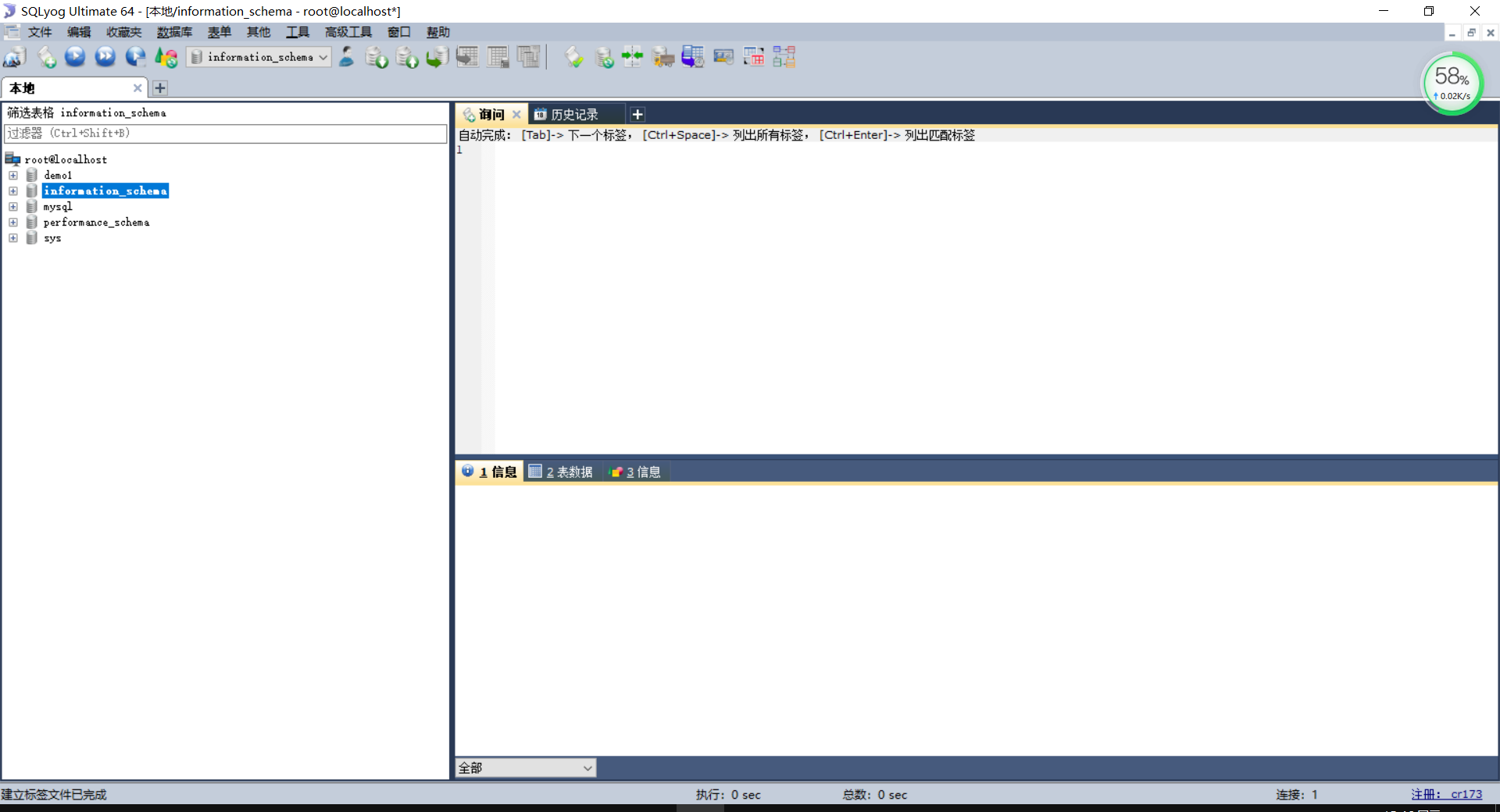Click the 过滤器 filter input field
The image size is (1500, 812).
coord(226,134)
